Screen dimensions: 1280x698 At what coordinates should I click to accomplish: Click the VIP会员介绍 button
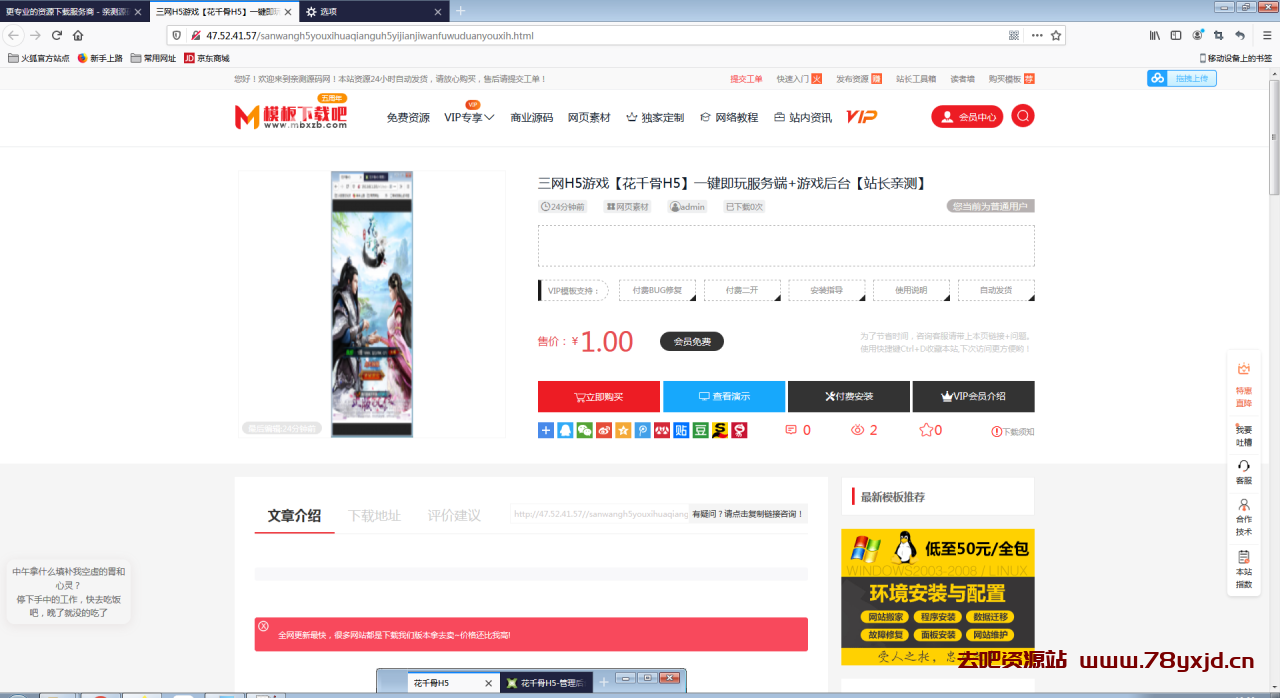coord(973,396)
